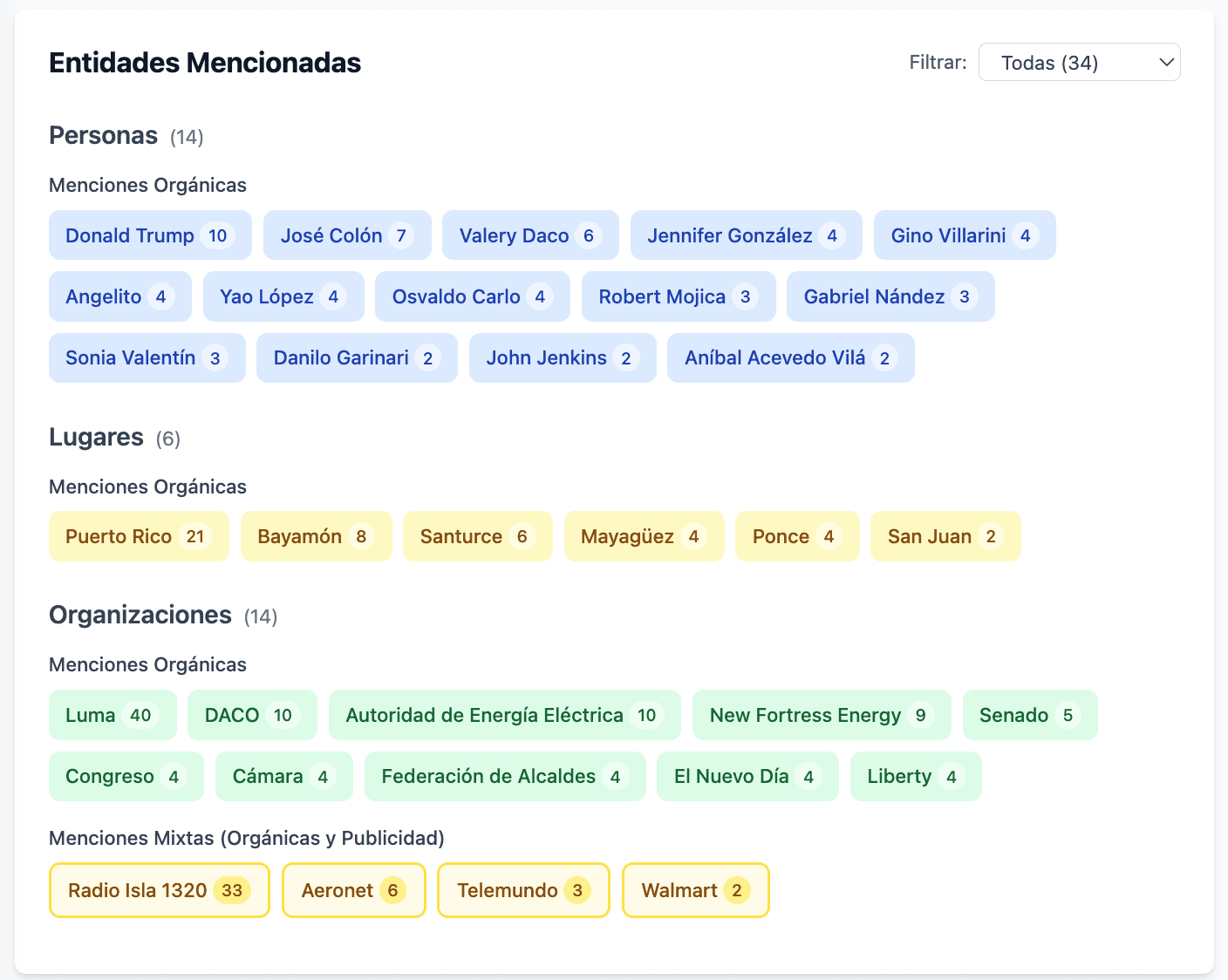Click the Radio Isla 1320 mixed-mention tag
This screenshot has height=980, width=1228.
click(x=159, y=890)
